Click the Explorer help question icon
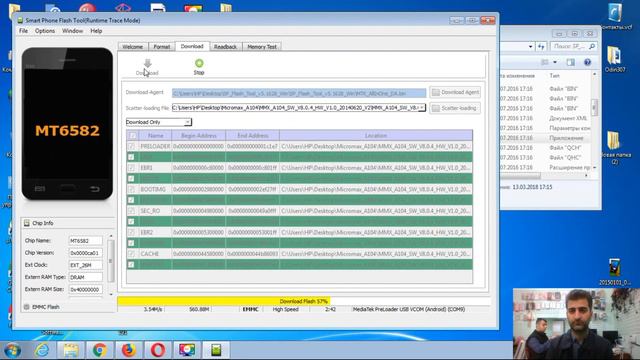The image size is (640, 360). pyautogui.click(x=587, y=62)
